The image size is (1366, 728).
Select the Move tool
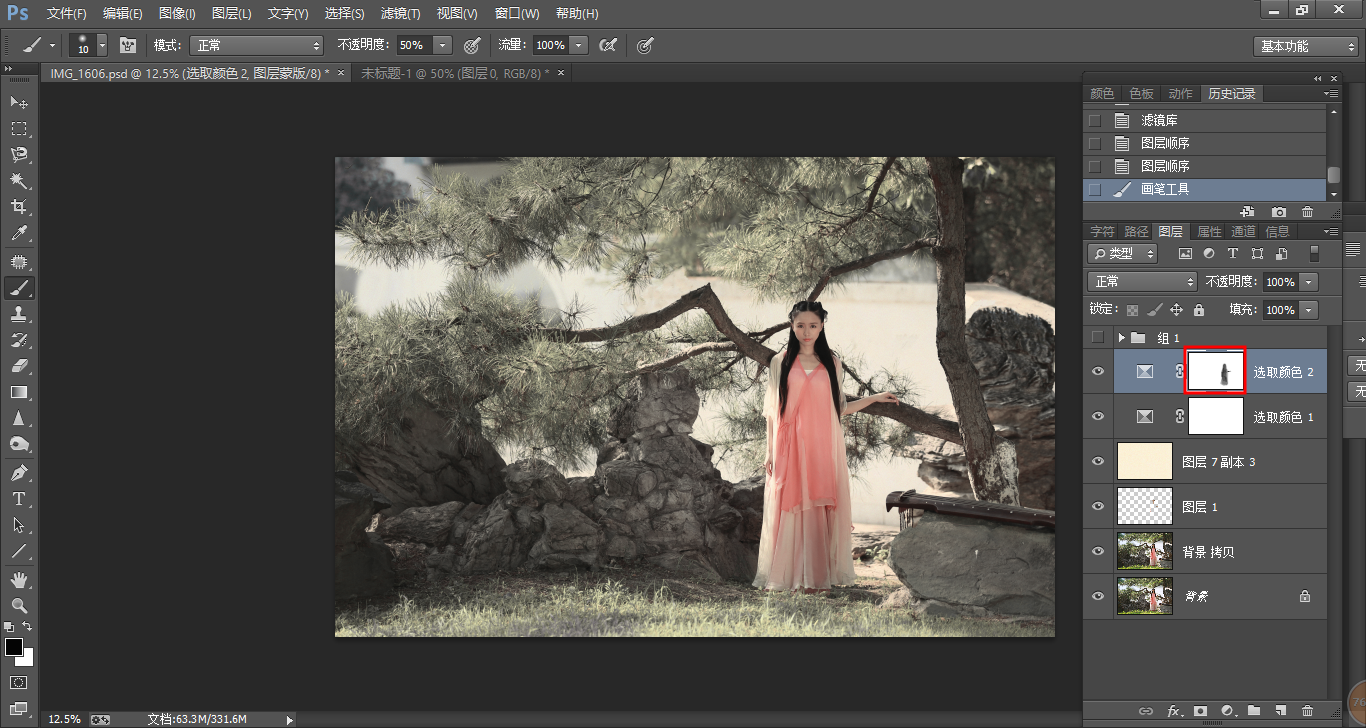click(x=19, y=102)
